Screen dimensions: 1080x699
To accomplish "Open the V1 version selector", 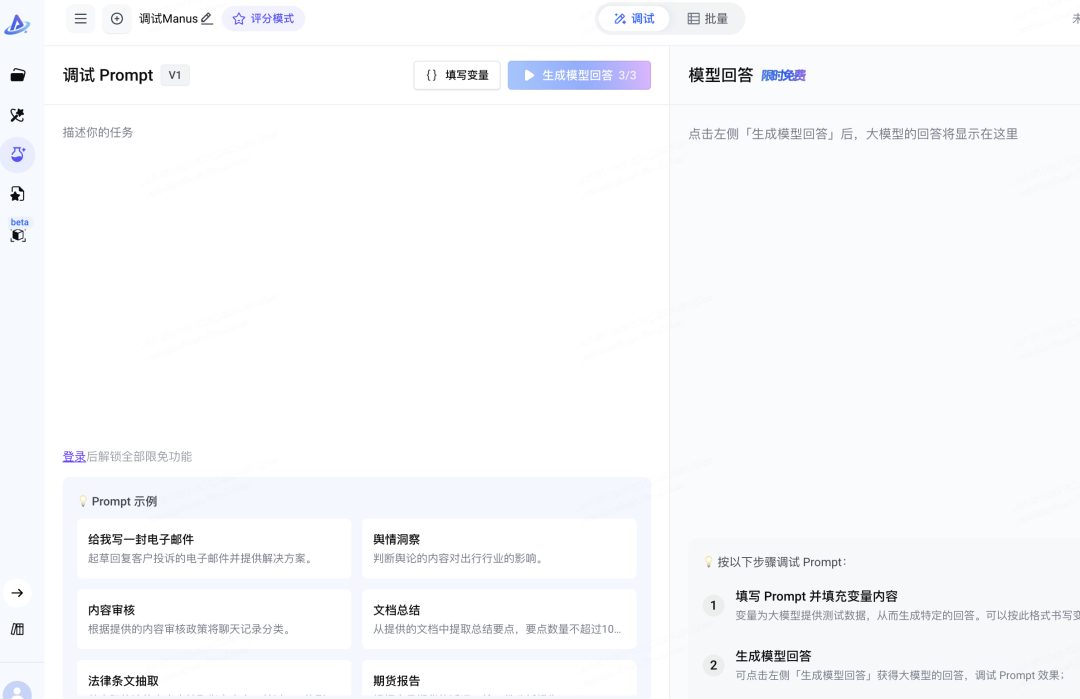I will 175,75.
